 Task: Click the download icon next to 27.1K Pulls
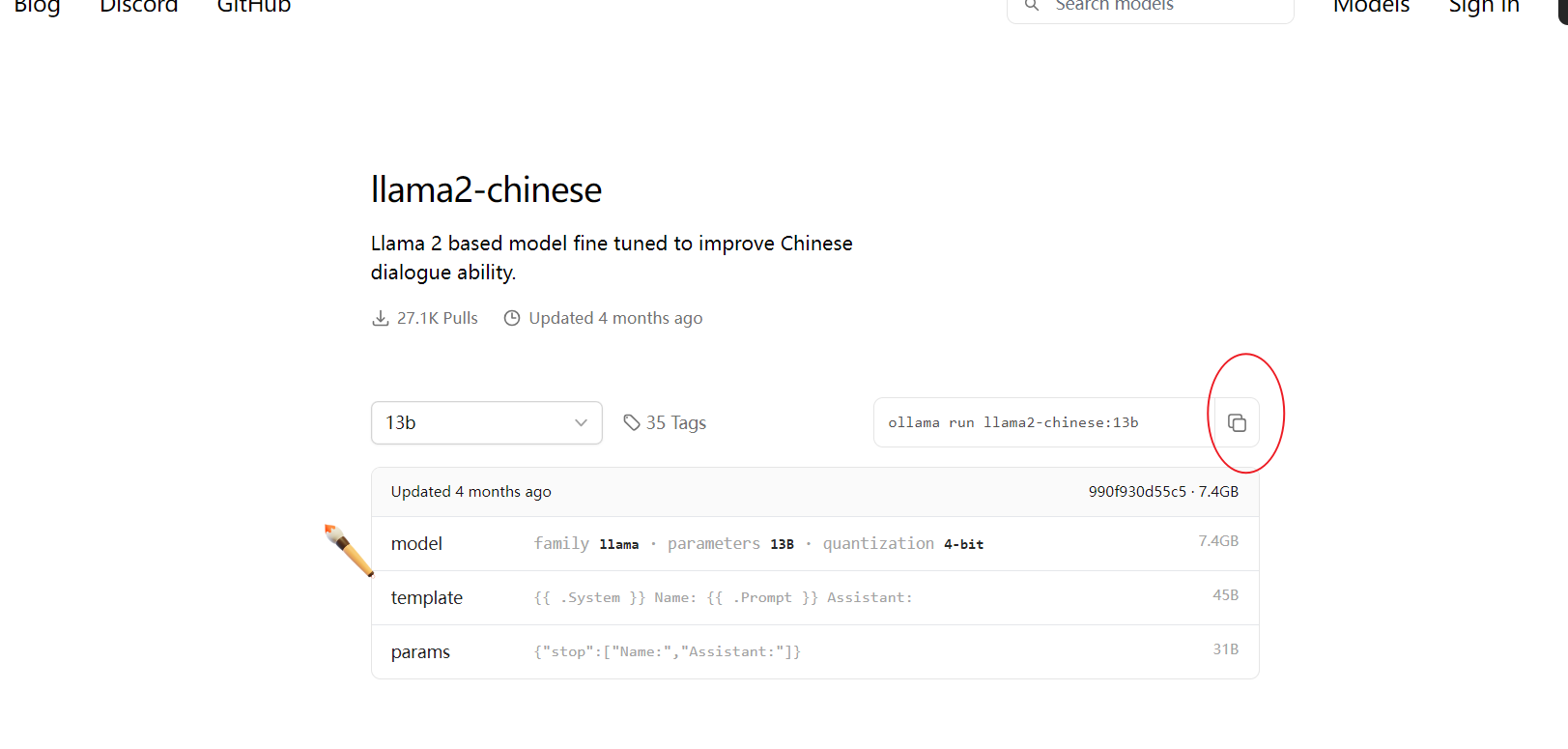click(x=381, y=318)
